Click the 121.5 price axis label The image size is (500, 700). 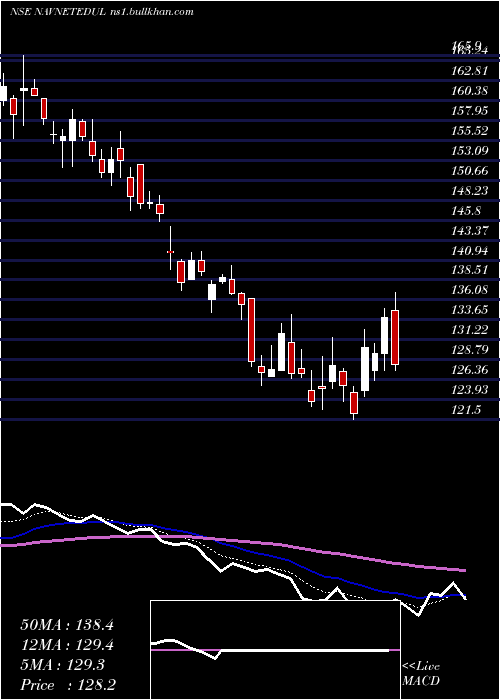coord(467,410)
